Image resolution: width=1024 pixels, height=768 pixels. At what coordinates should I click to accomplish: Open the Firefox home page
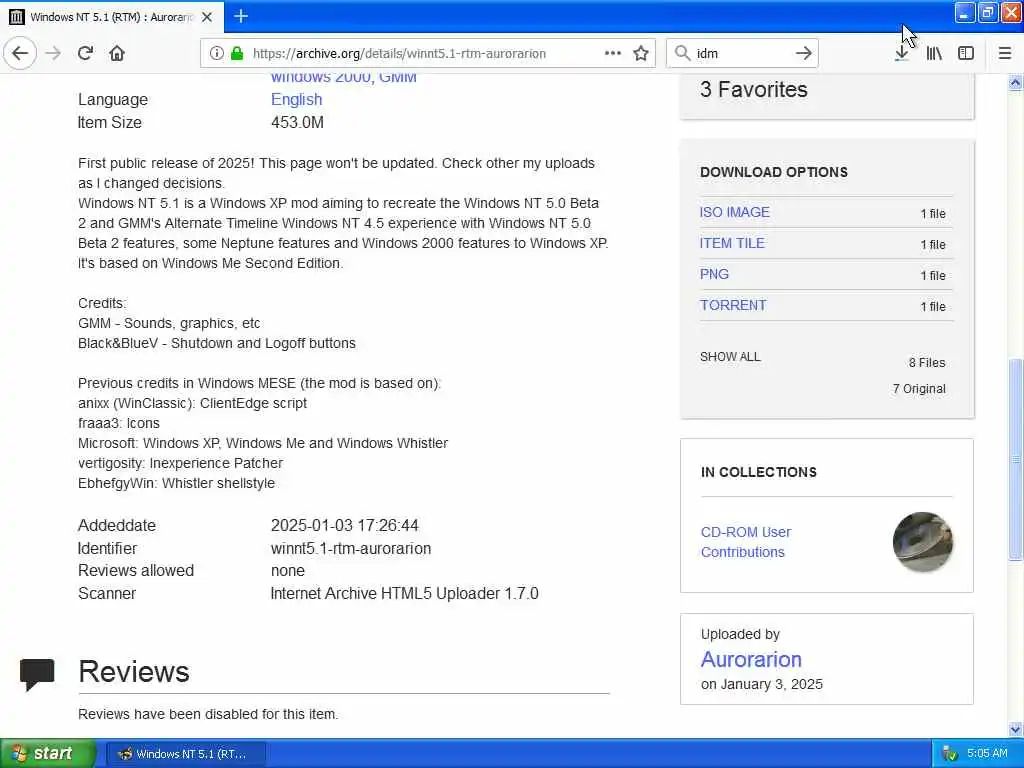[117, 53]
